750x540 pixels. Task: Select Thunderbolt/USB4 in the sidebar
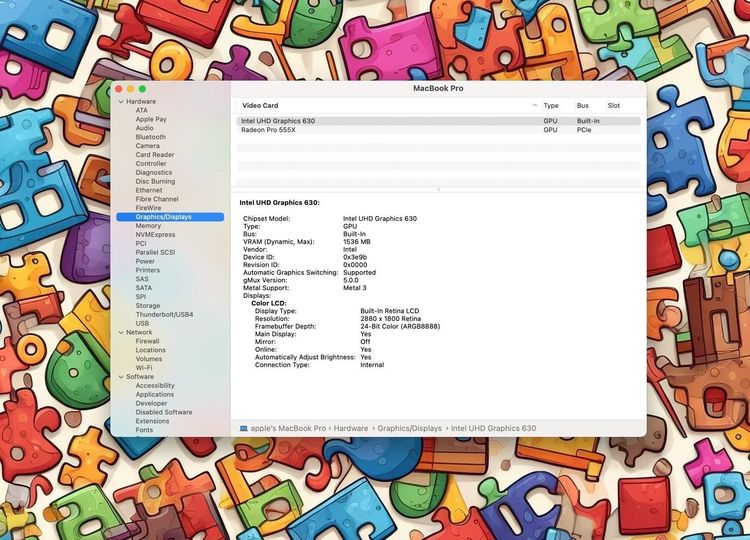coord(165,315)
